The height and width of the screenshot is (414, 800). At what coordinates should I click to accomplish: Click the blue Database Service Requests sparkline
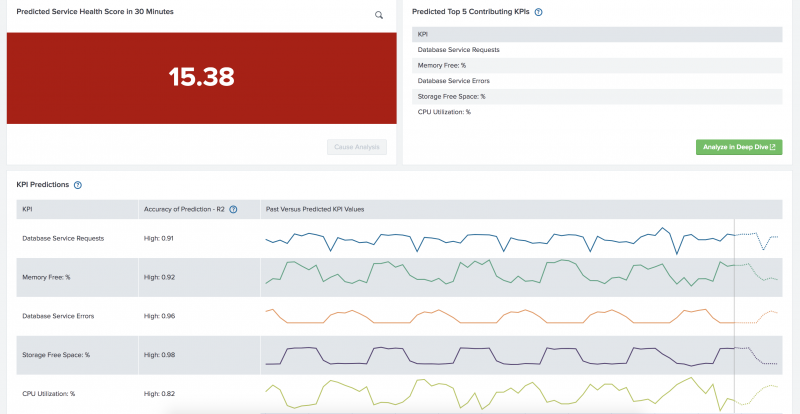click(521, 240)
